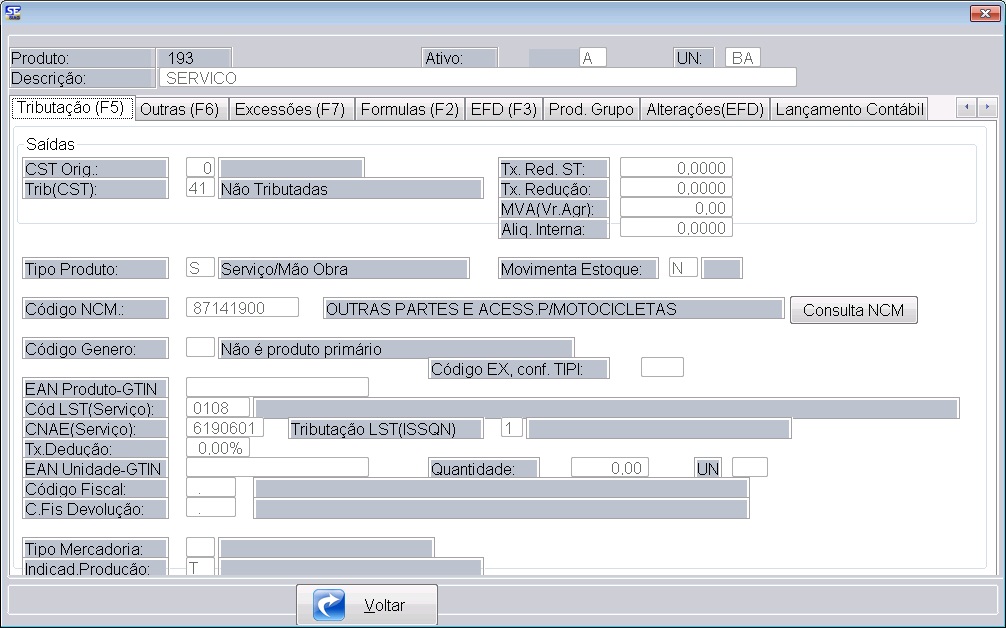Image resolution: width=1006 pixels, height=628 pixels.
Task: Go to the EFD (F3) tab
Action: (x=503, y=110)
